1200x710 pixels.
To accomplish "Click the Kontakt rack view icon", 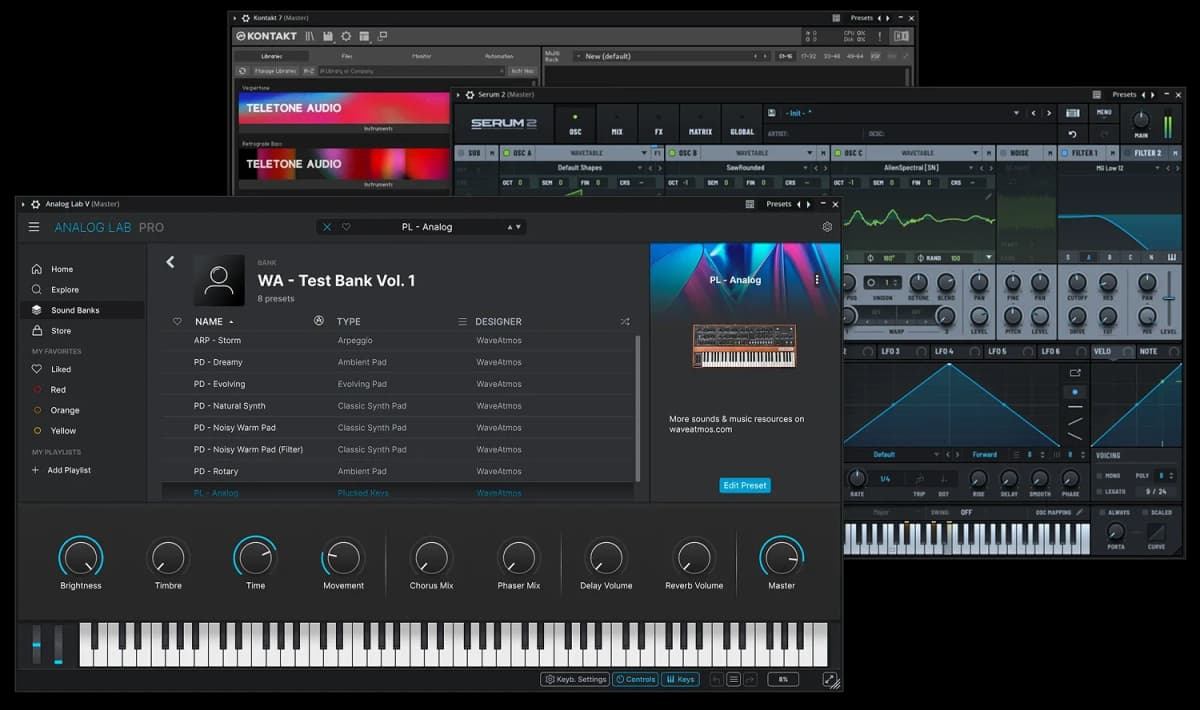I will (x=364, y=36).
